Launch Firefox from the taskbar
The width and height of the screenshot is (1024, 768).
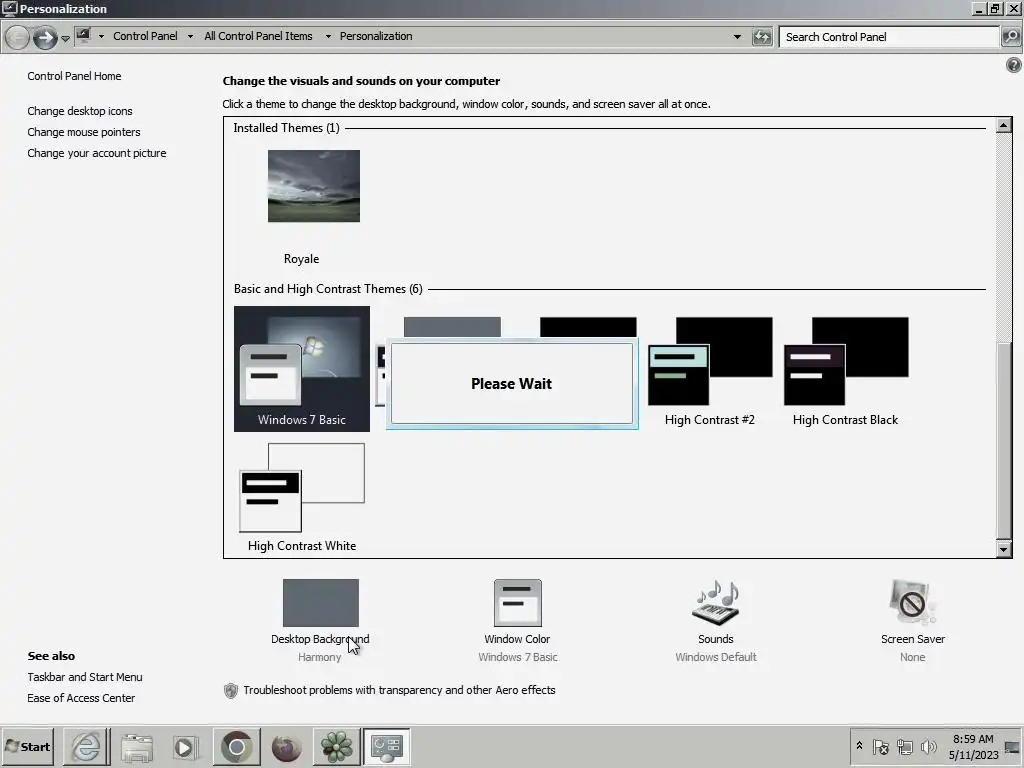286,747
